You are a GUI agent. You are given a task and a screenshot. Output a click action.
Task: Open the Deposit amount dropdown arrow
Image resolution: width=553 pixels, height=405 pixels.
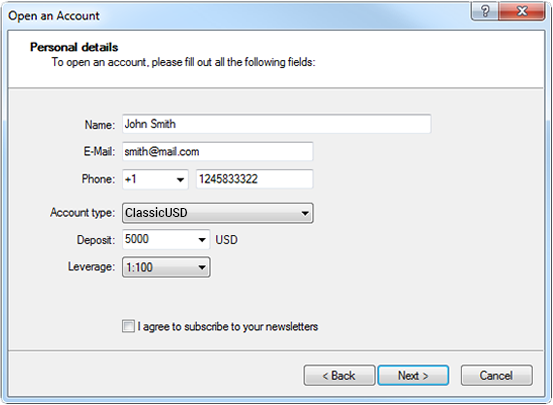[x=202, y=240]
